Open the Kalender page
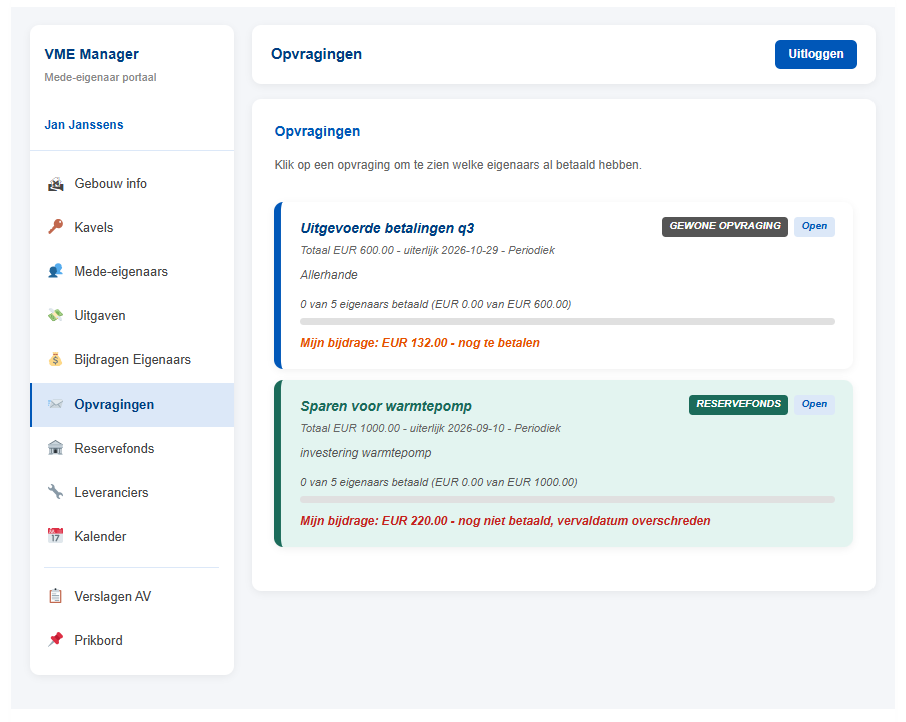 click(132, 536)
